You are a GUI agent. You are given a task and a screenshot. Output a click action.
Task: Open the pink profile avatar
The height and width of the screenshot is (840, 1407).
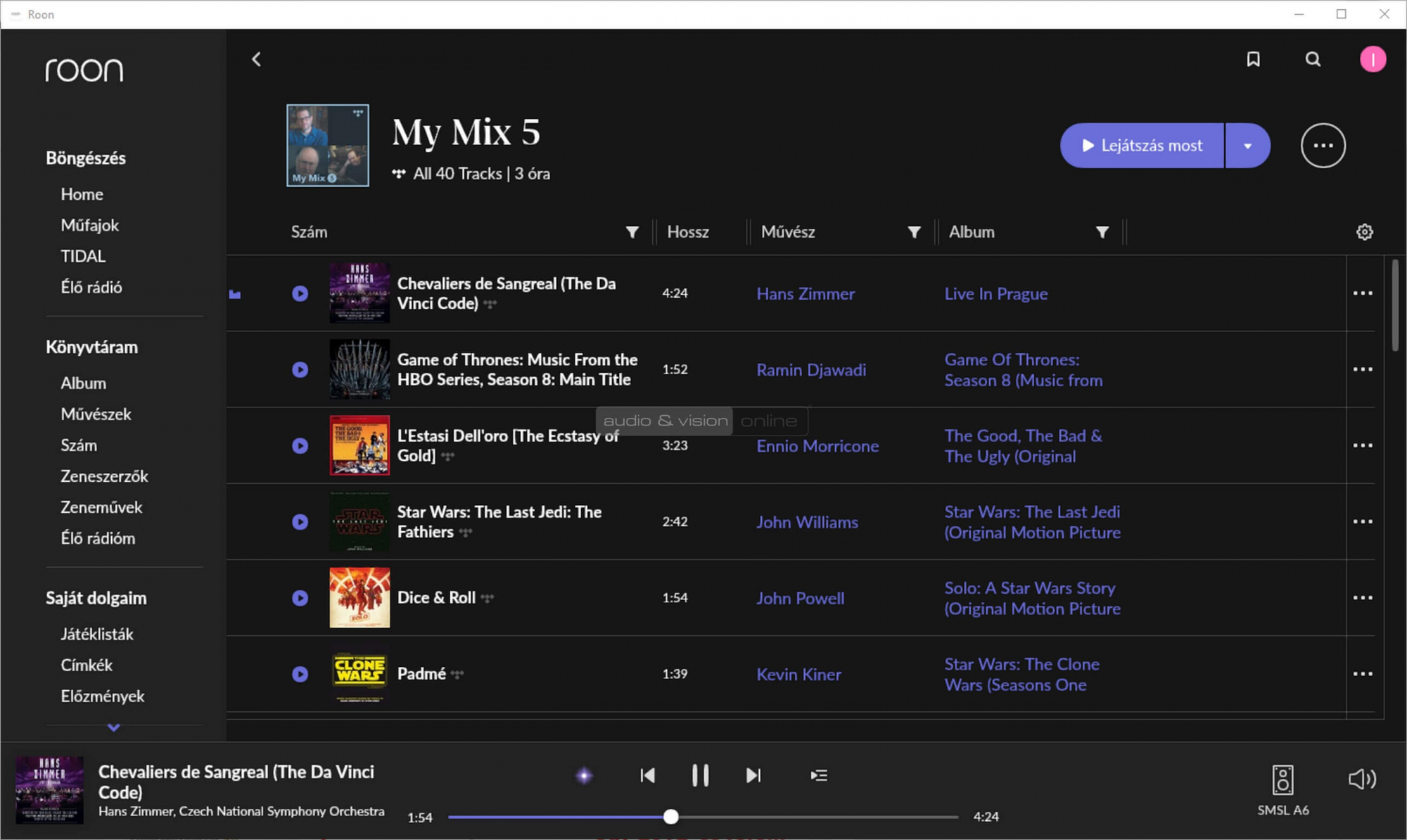(x=1372, y=59)
